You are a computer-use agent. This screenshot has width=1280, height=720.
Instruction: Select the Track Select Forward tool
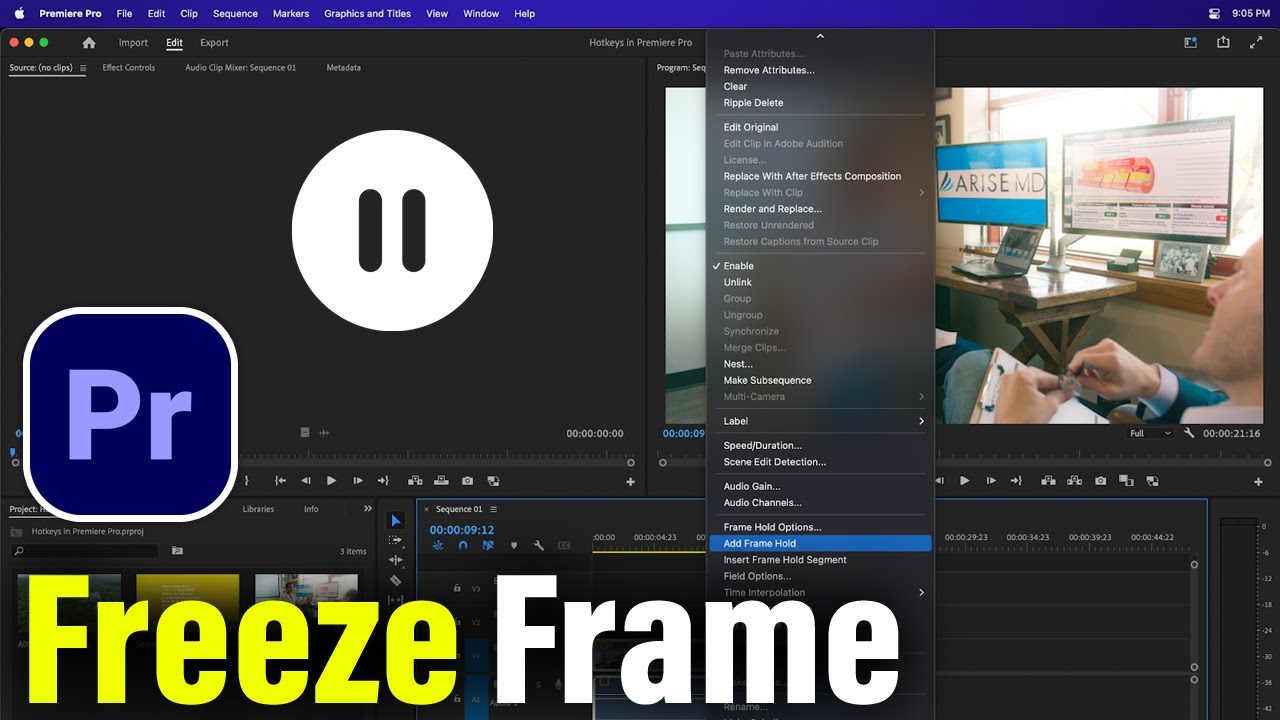point(395,540)
